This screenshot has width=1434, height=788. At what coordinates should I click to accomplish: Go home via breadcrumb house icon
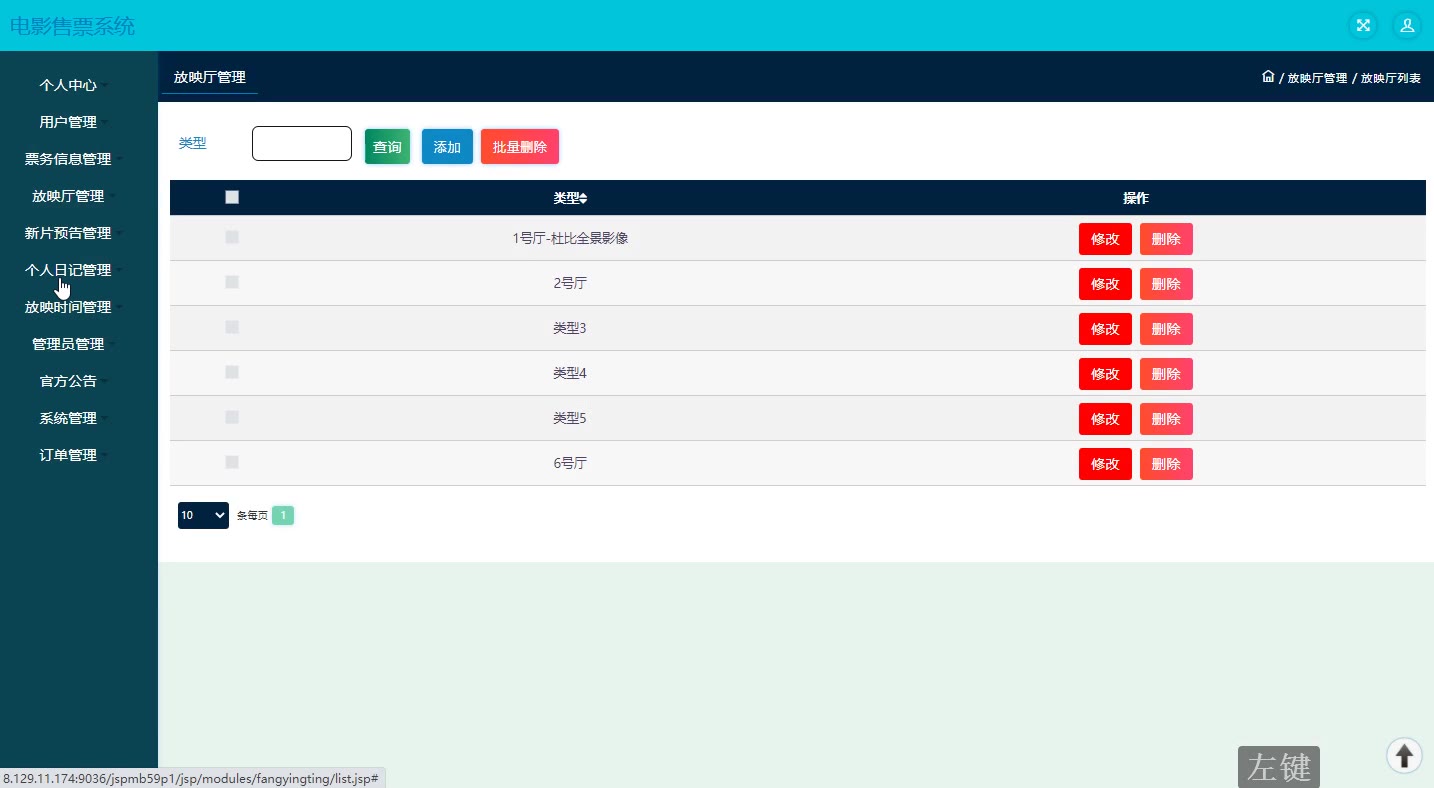(1268, 77)
